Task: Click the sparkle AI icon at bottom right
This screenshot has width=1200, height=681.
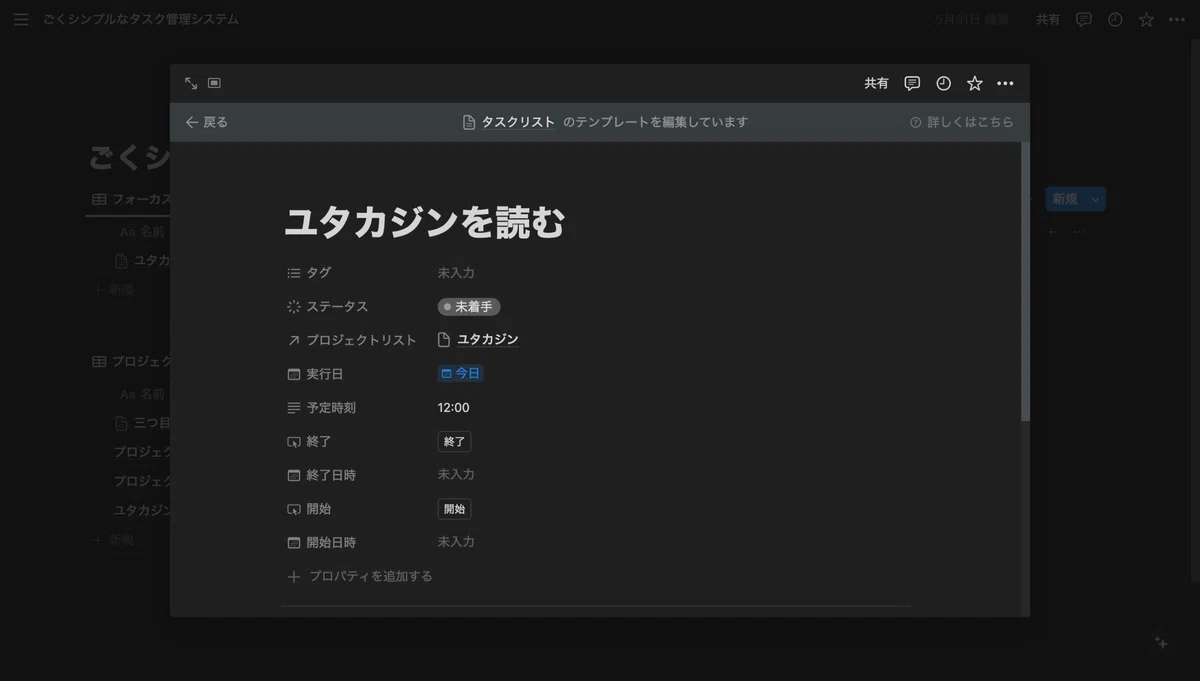Action: coord(1161,643)
